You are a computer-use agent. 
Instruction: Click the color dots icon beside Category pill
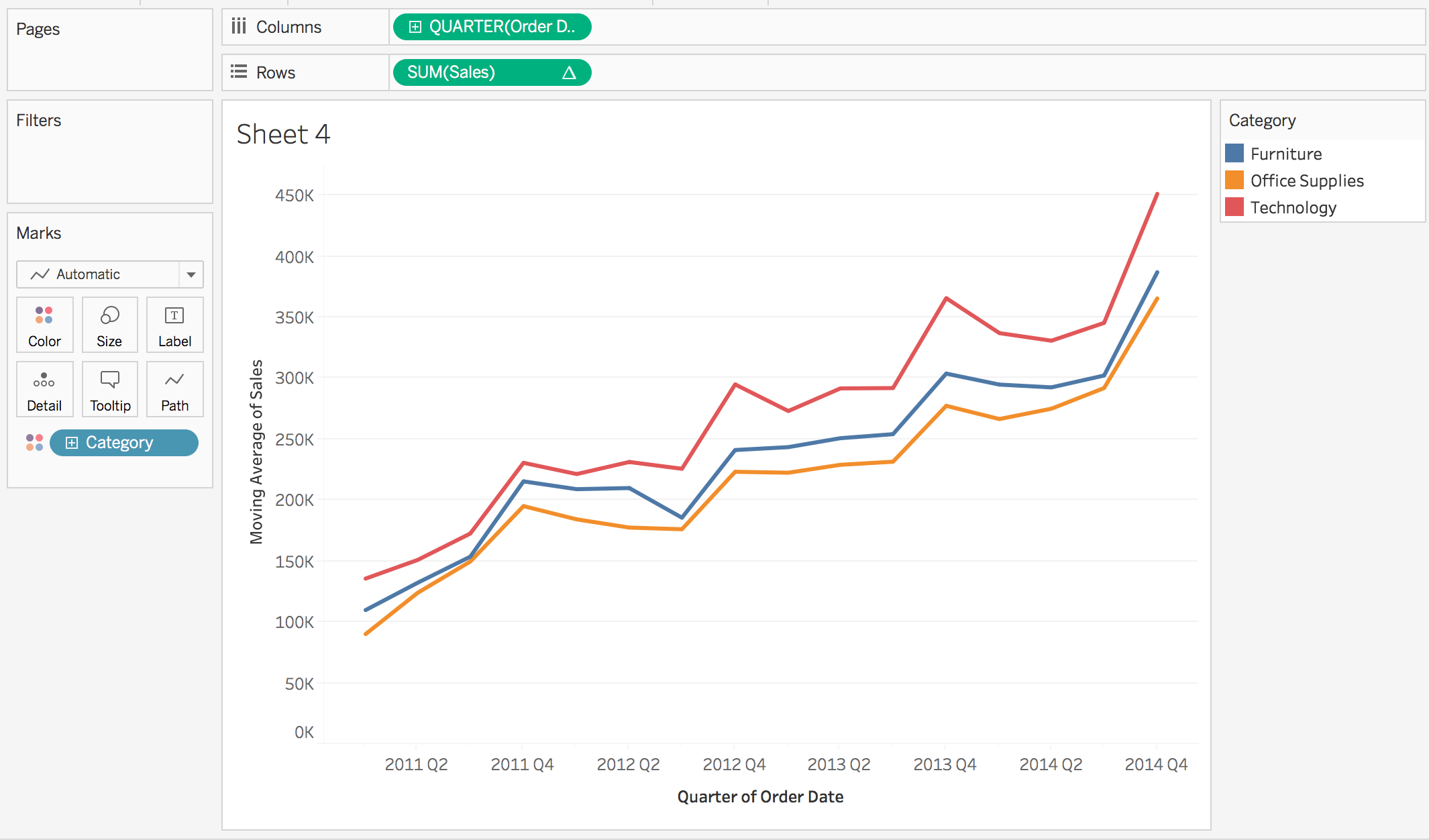tap(34, 443)
